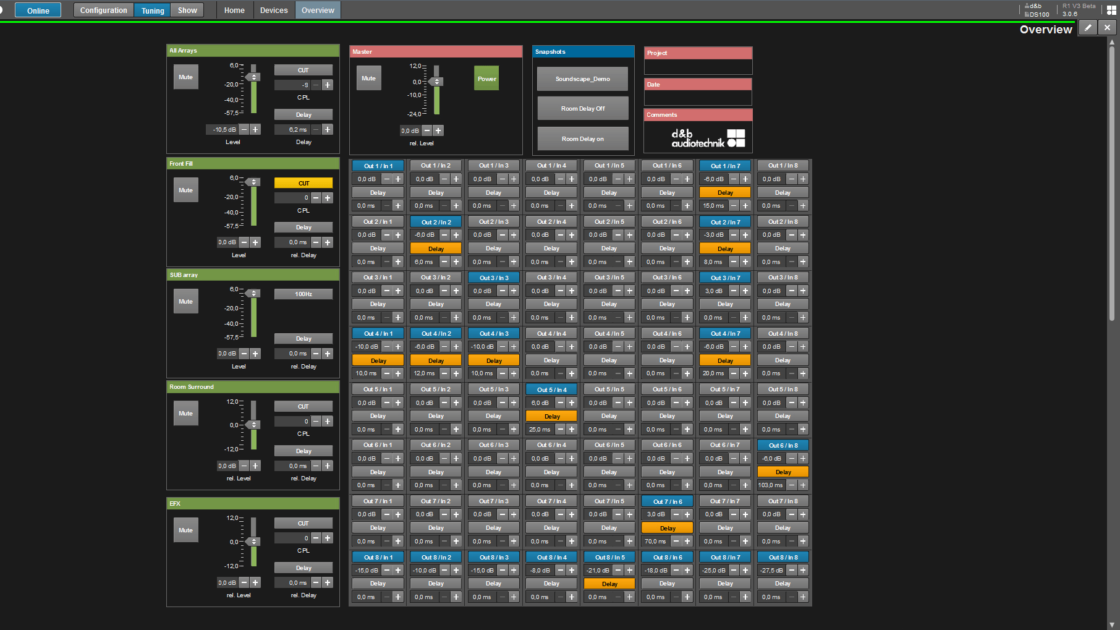Increase Out 8 / In 8 gain with plus

(x=803, y=571)
